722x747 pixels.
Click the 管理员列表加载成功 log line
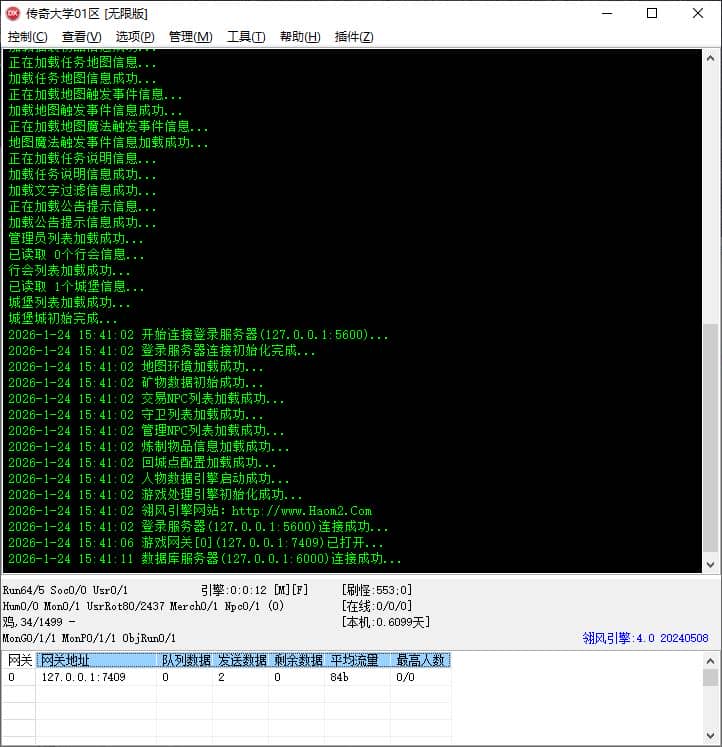(75, 238)
